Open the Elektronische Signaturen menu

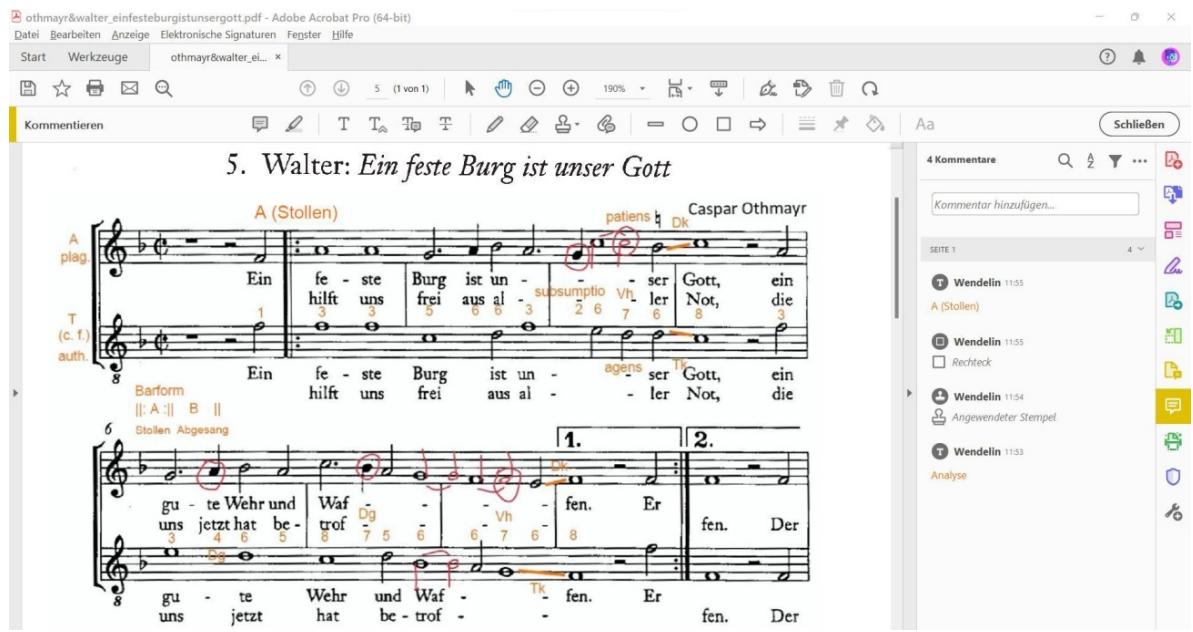218,34
